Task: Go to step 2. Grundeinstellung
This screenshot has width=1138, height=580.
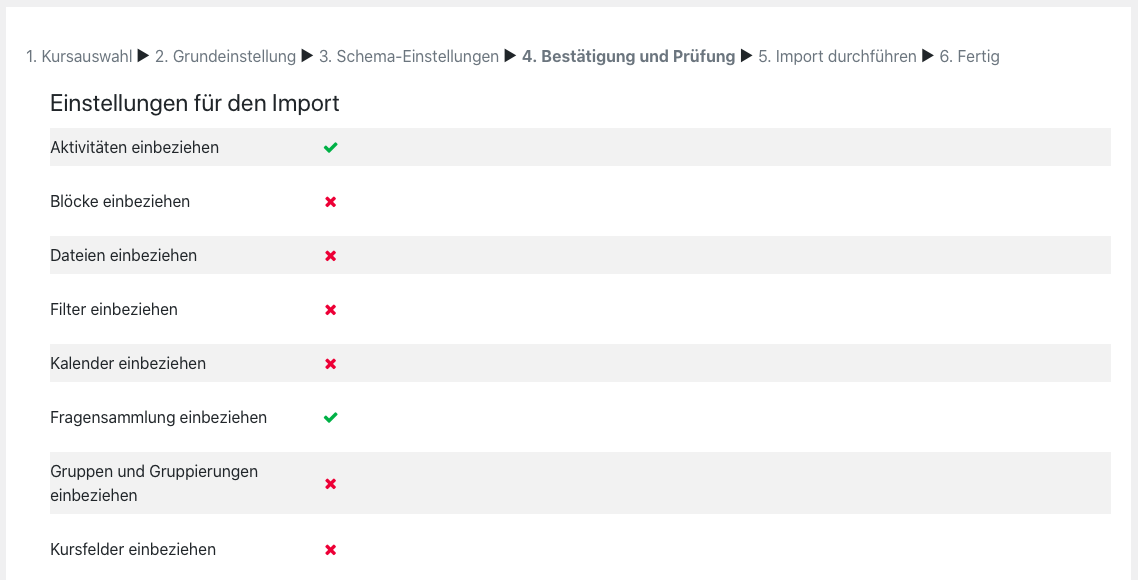Action: point(225,57)
